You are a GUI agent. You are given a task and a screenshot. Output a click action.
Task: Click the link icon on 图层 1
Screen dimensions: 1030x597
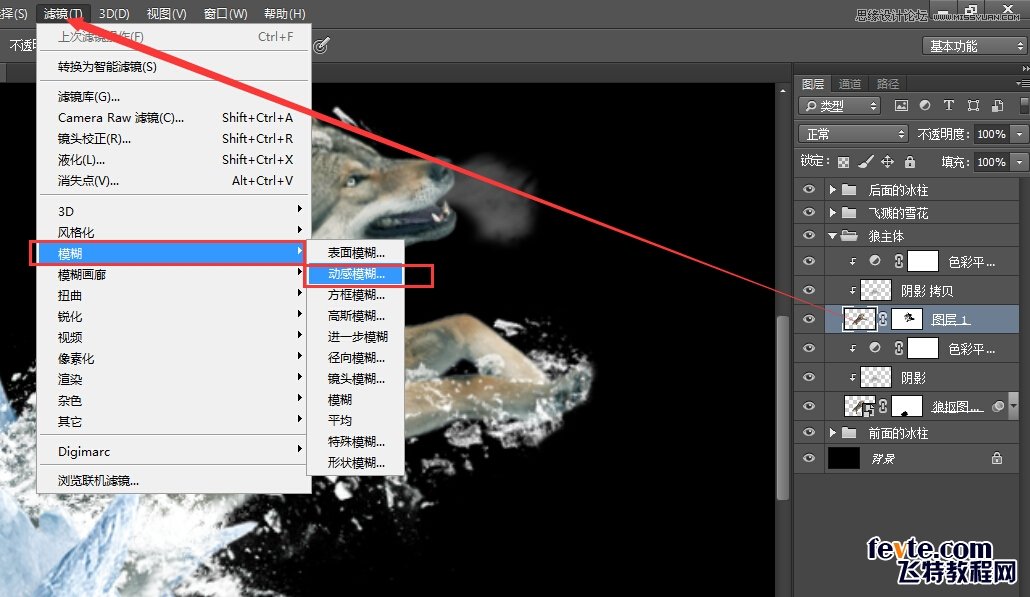(884, 319)
